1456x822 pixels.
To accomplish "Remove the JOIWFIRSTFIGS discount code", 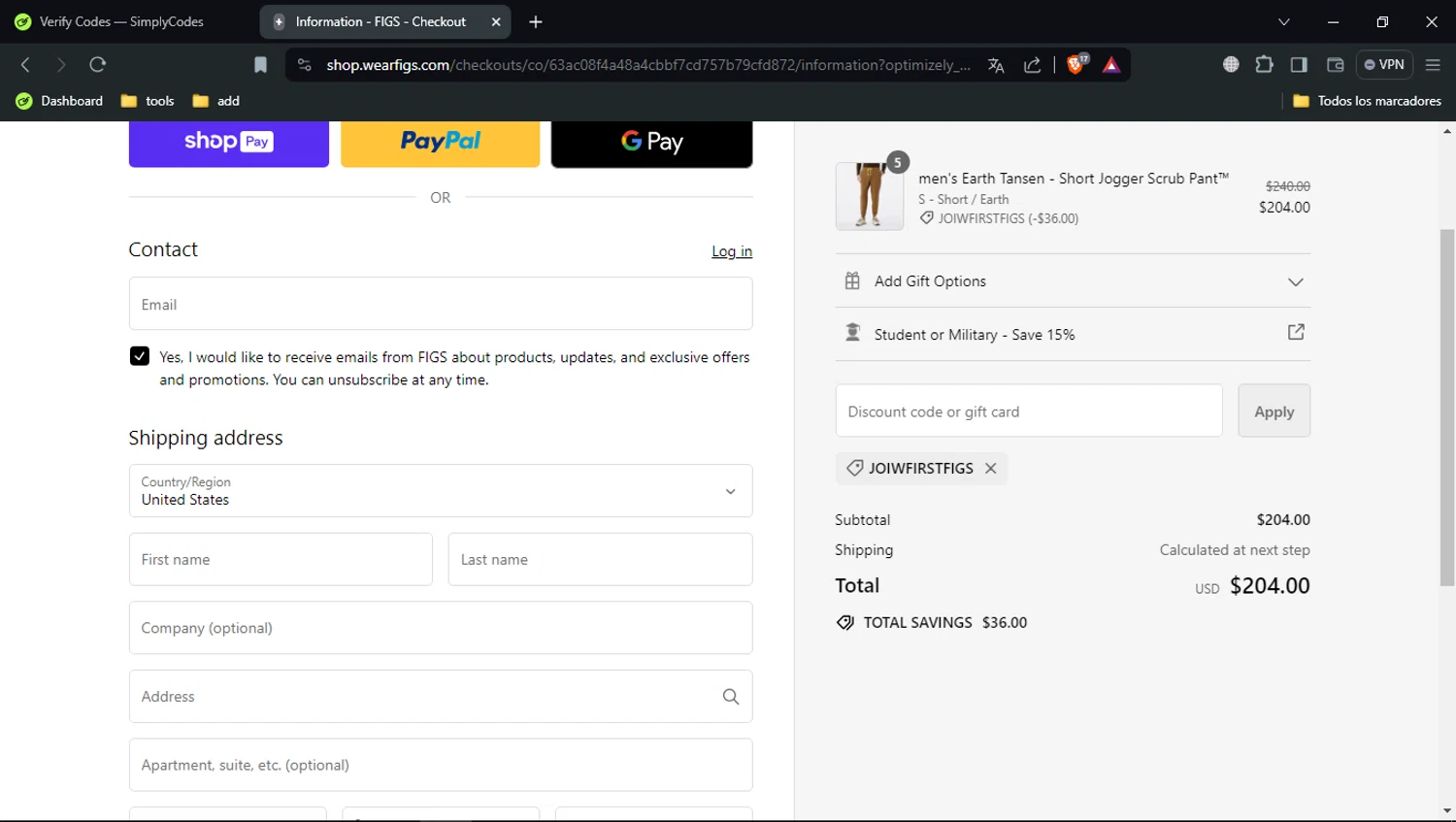I will [x=990, y=468].
